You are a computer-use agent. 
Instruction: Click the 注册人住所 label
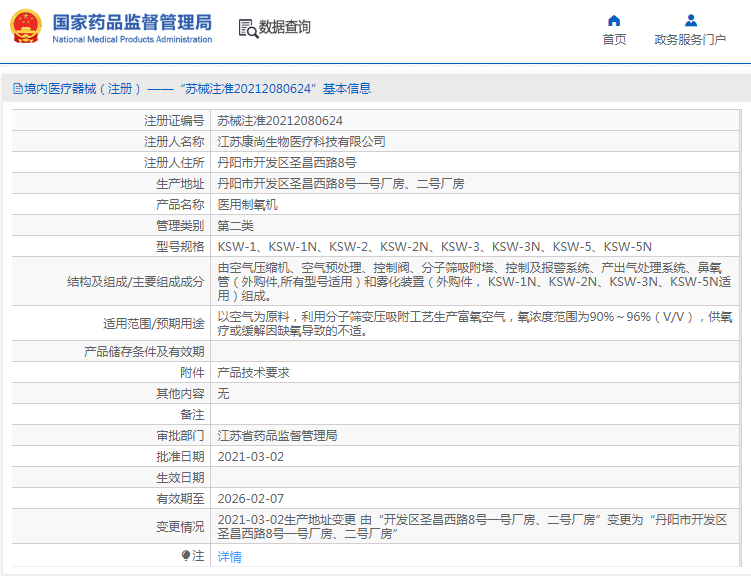174,163
